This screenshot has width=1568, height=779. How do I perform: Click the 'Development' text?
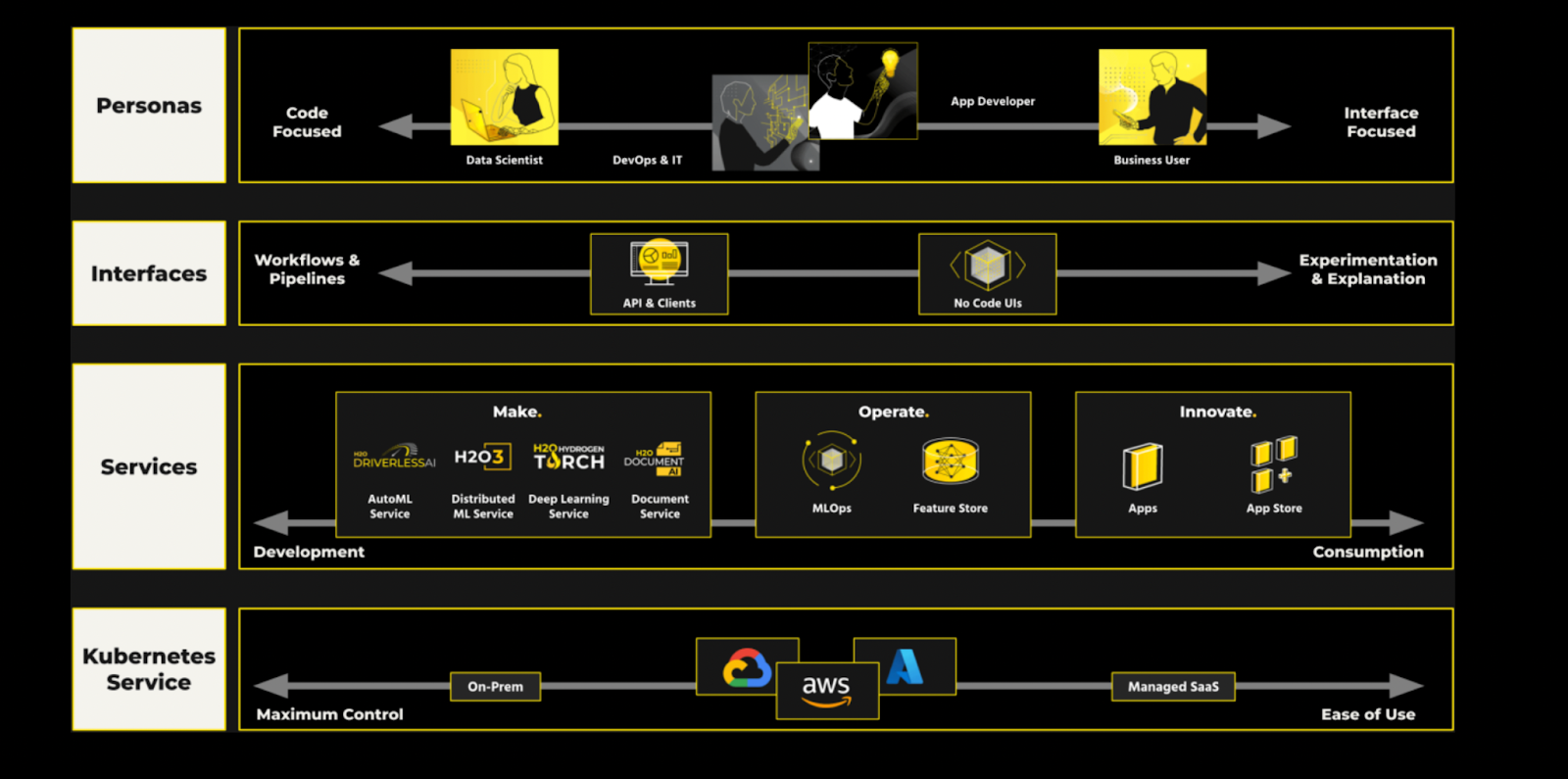click(309, 552)
